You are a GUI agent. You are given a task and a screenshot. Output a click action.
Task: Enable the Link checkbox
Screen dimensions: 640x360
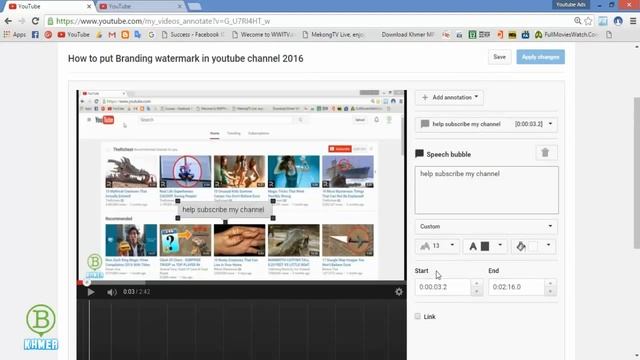coord(418,316)
